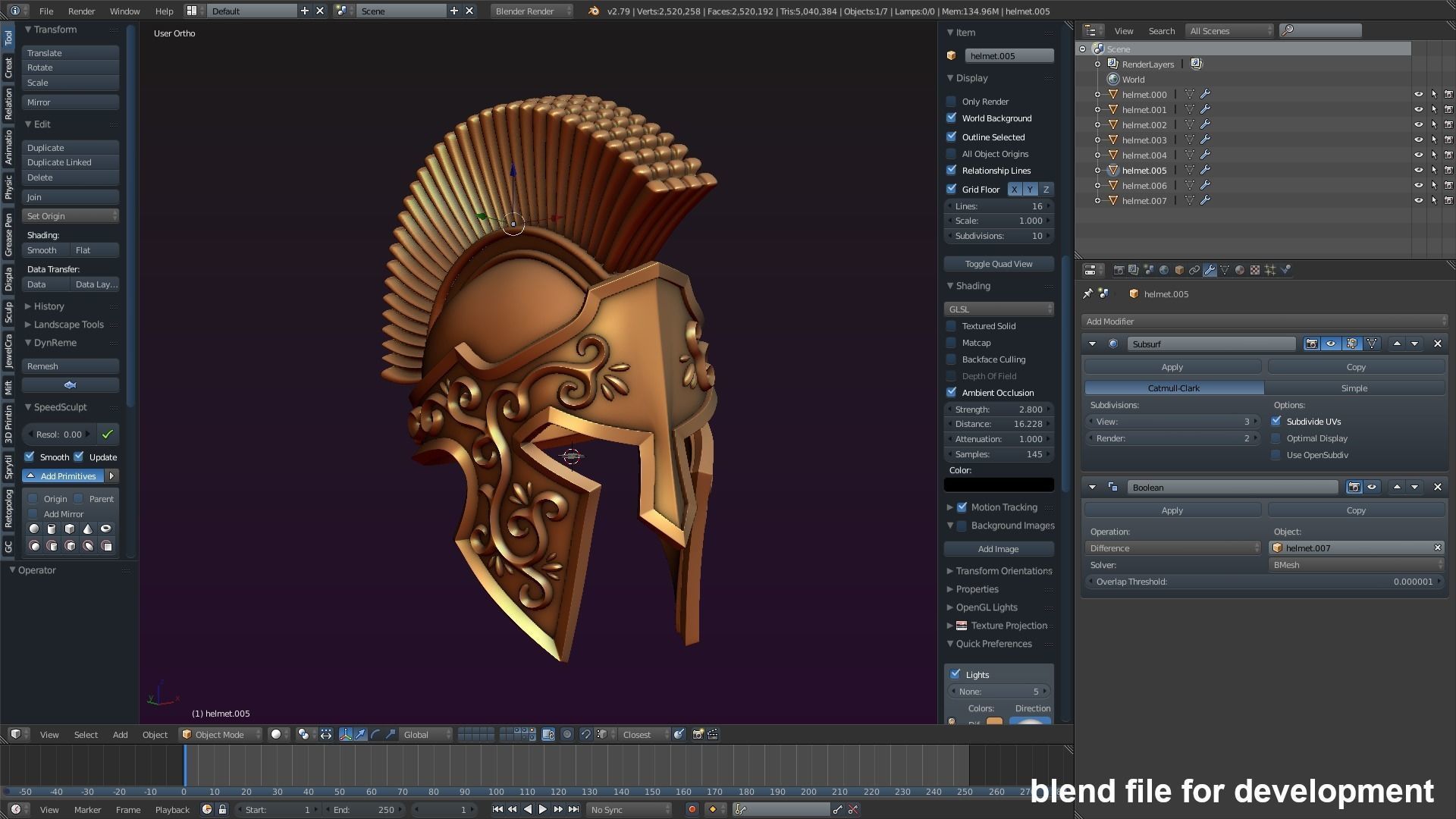Toggle visibility eye for helmet.007 in outliner

coord(1418,200)
